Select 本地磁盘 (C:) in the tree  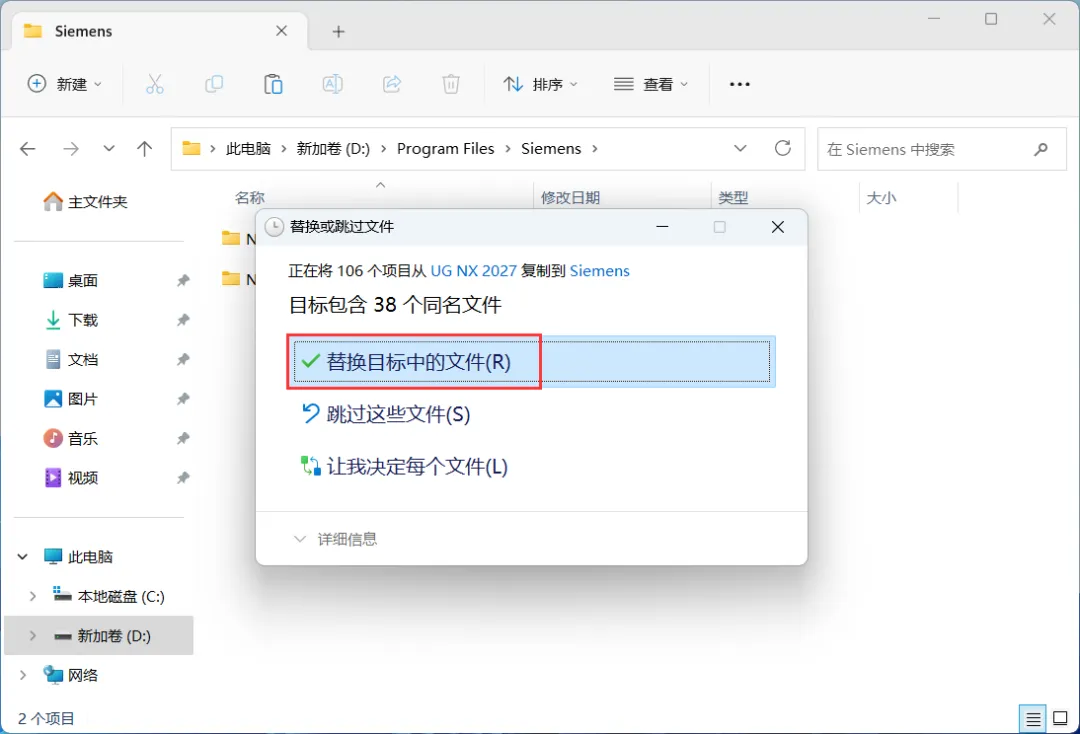pyautogui.click(x=110, y=596)
